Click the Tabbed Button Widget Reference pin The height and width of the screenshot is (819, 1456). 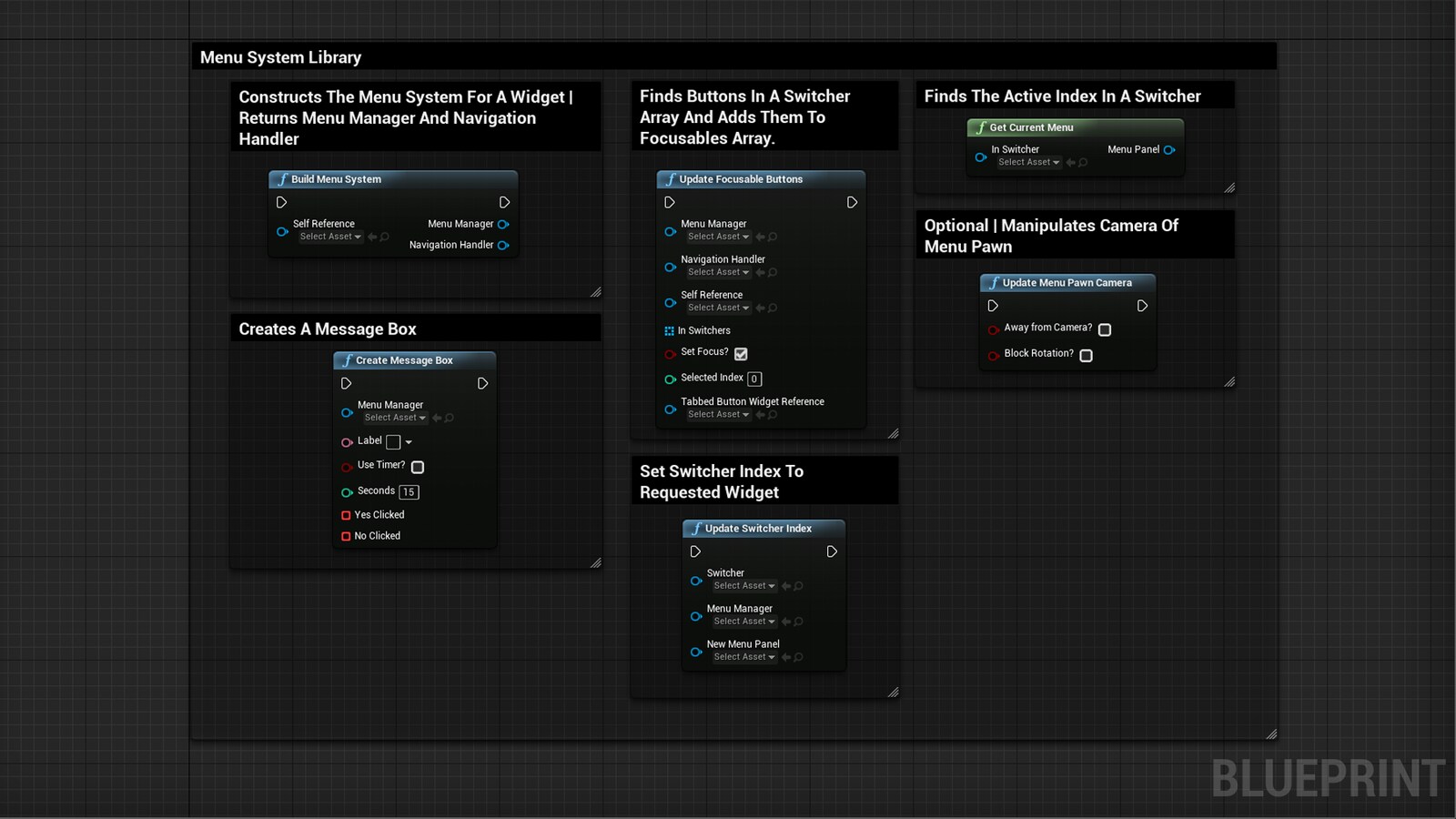click(670, 409)
